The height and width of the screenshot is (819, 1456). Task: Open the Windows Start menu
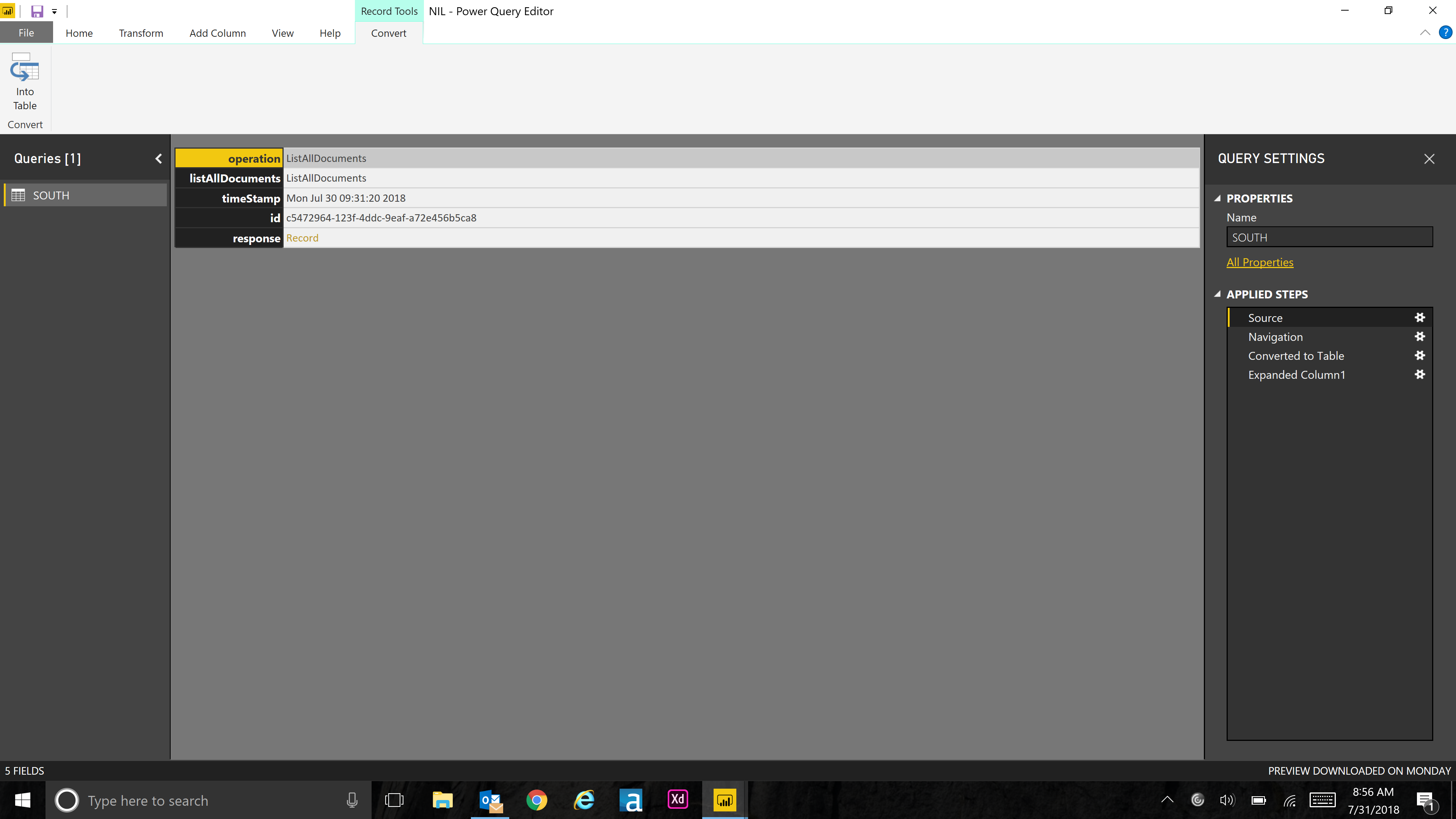[23, 800]
